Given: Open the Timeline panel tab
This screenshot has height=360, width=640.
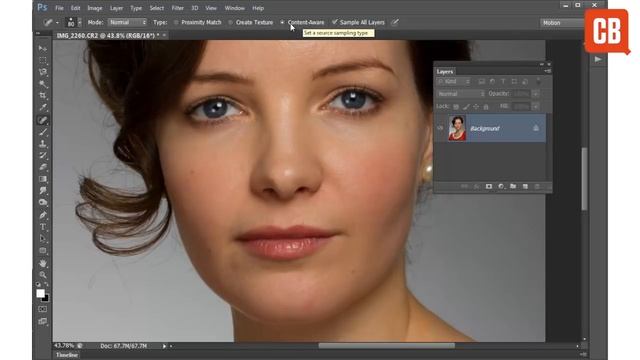Looking at the screenshot, I should [x=67, y=355].
